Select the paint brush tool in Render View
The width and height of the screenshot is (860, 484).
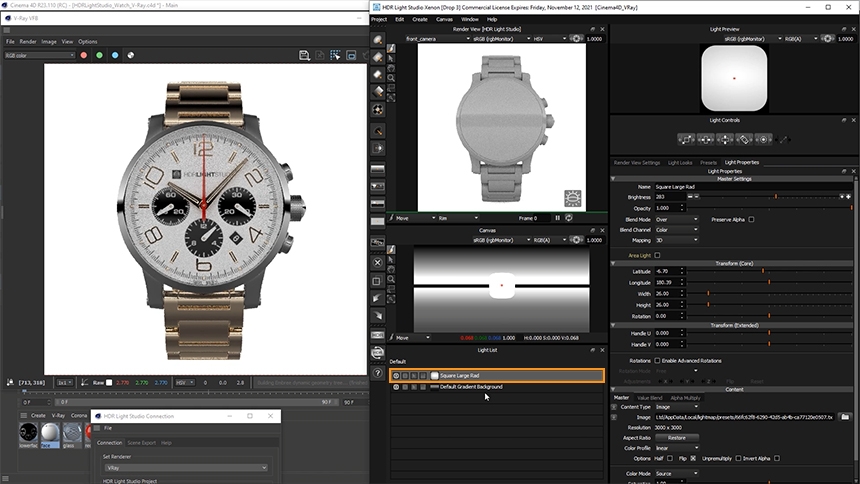click(x=391, y=48)
